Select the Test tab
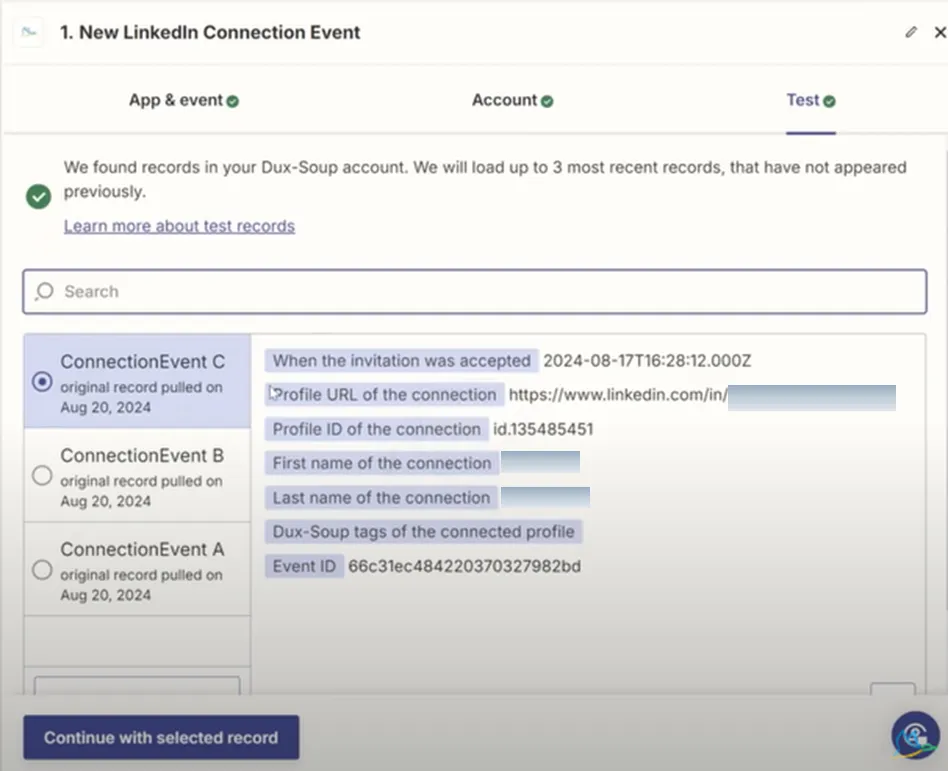Screen dimensions: 948x771 click(x=811, y=100)
